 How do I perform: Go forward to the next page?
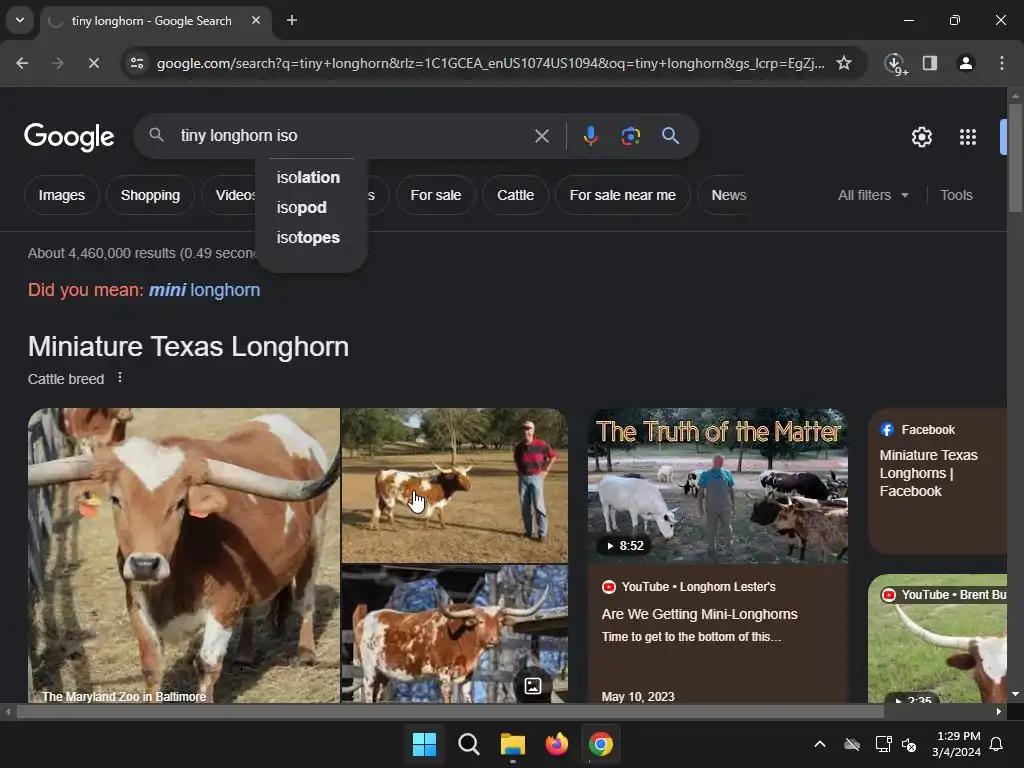[57, 63]
